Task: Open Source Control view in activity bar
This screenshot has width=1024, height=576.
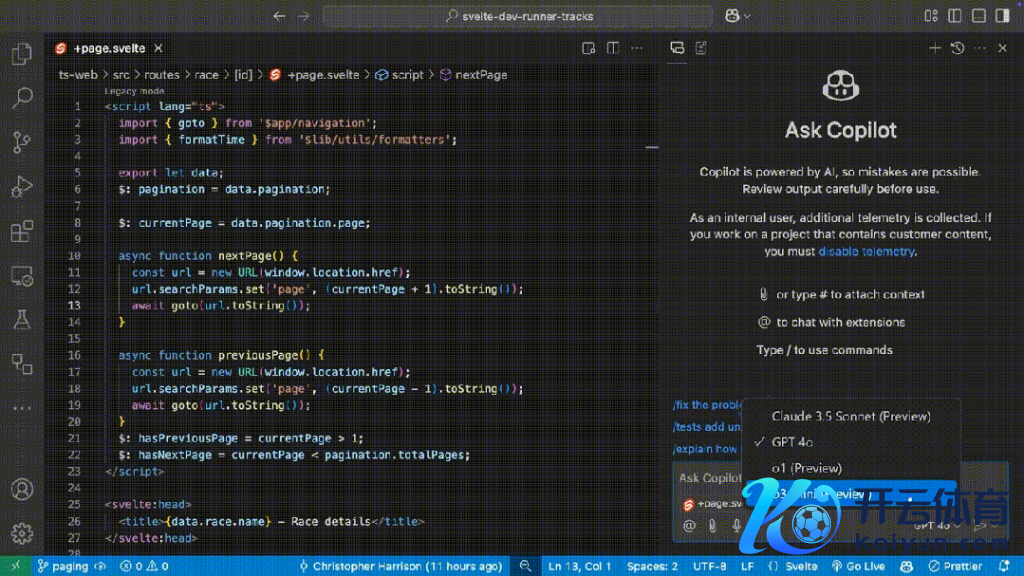Action: coord(21,142)
